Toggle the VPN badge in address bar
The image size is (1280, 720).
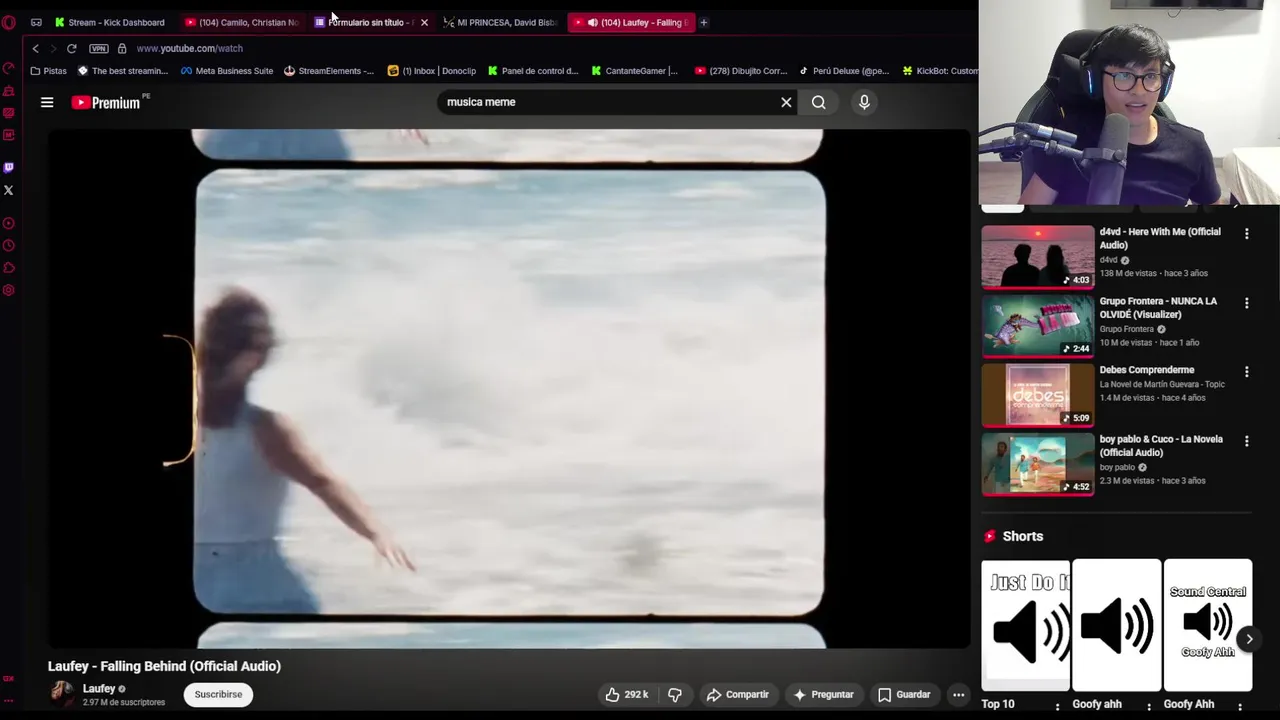98,48
